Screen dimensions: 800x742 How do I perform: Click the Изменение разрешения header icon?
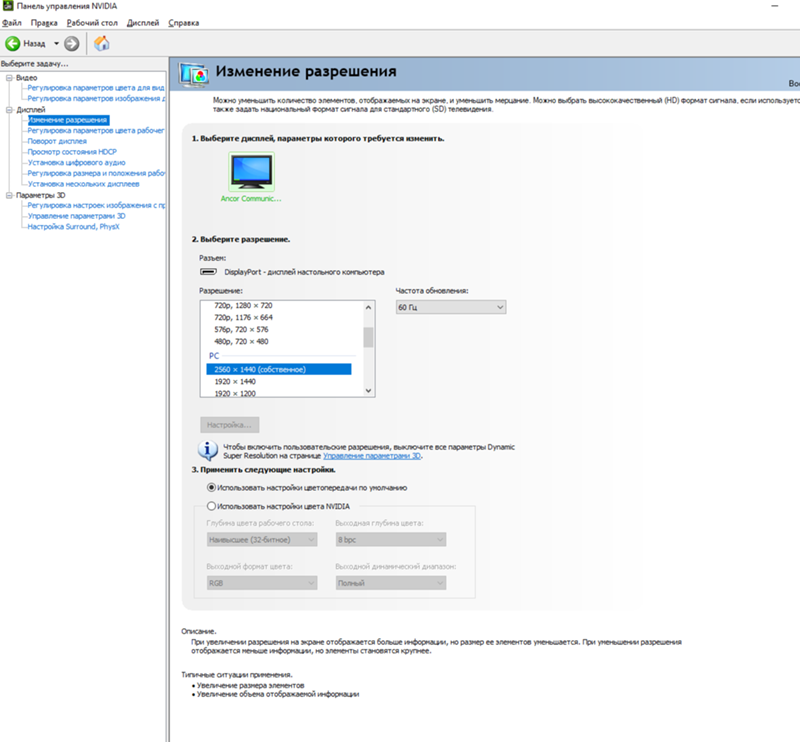click(194, 74)
